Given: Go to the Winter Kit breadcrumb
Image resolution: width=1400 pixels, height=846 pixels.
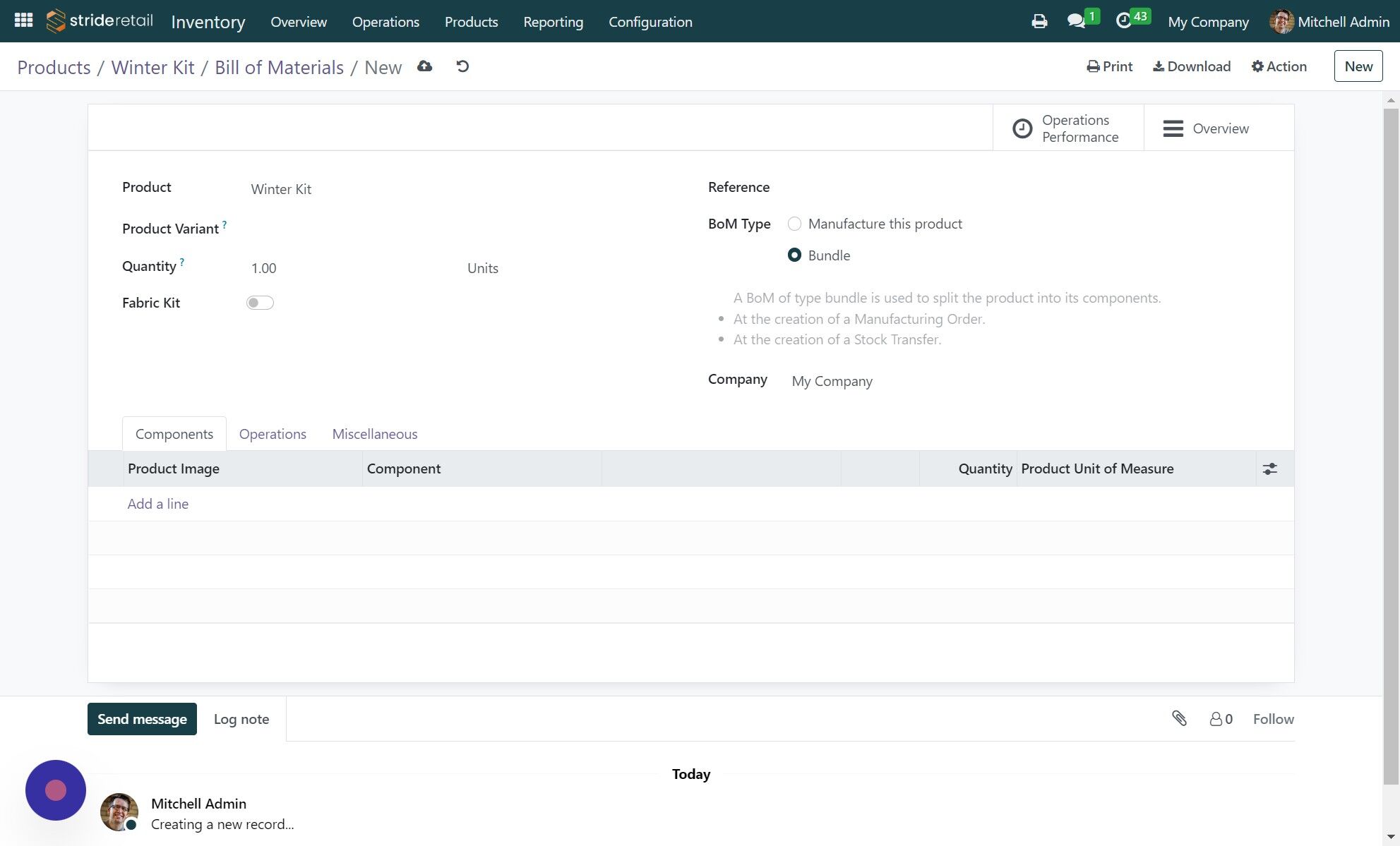Looking at the screenshot, I should pyautogui.click(x=152, y=67).
